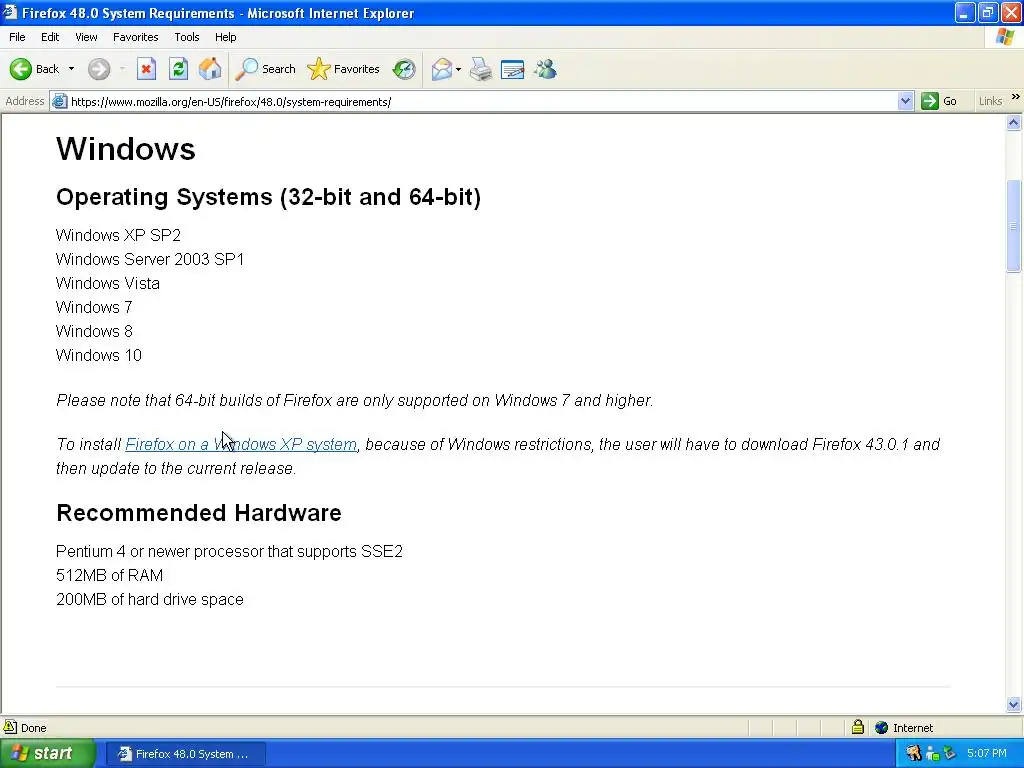Go to the Home page icon

[210, 69]
